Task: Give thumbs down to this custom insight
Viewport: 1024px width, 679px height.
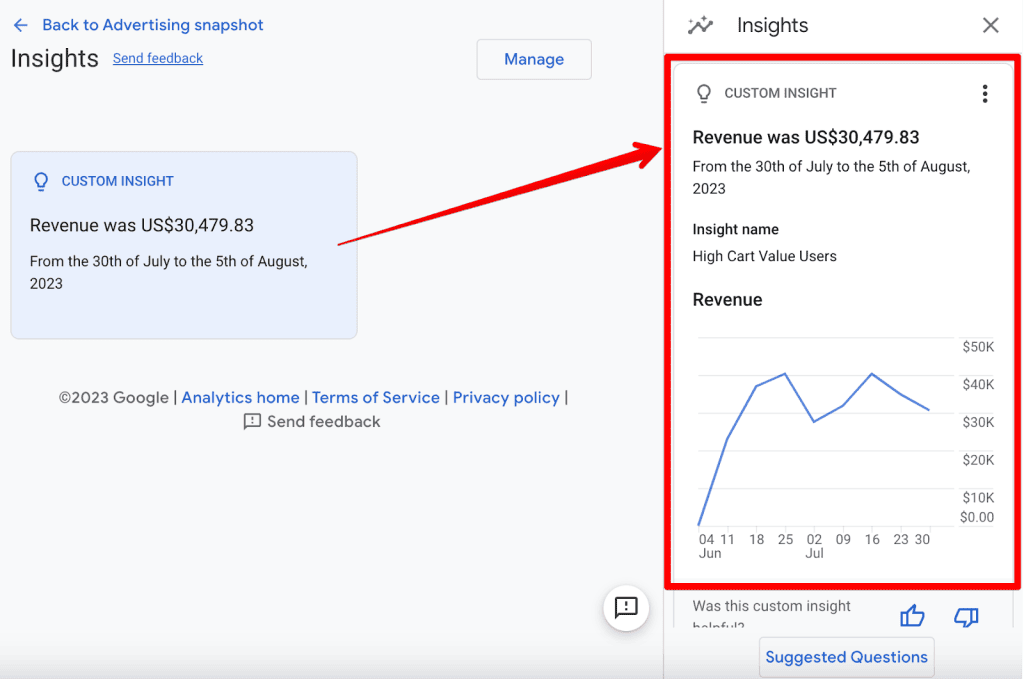Action: [x=966, y=616]
